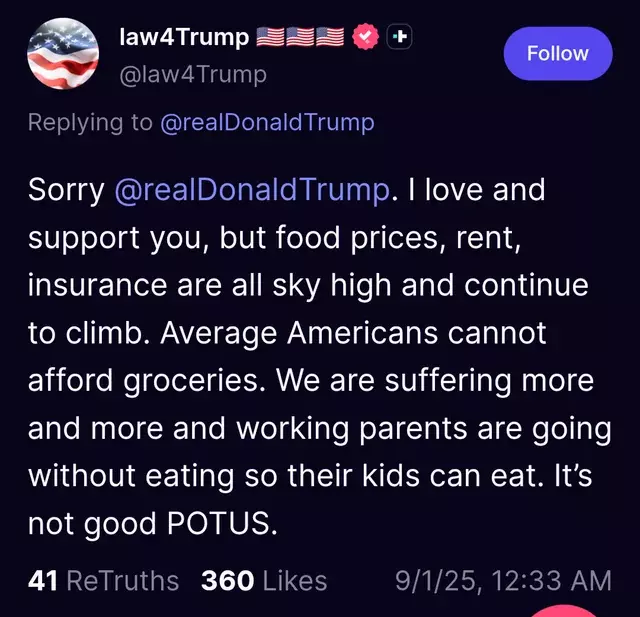Screen dimensions: 640x617
Task: Tap the red verified checkmark badge
Action: coord(365,37)
